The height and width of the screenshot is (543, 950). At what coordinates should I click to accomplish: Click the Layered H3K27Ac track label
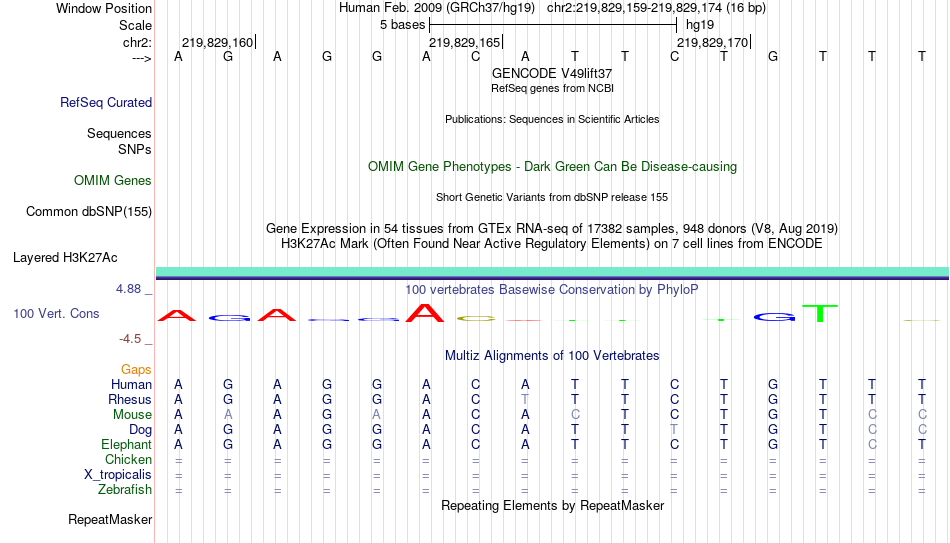click(65, 258)
